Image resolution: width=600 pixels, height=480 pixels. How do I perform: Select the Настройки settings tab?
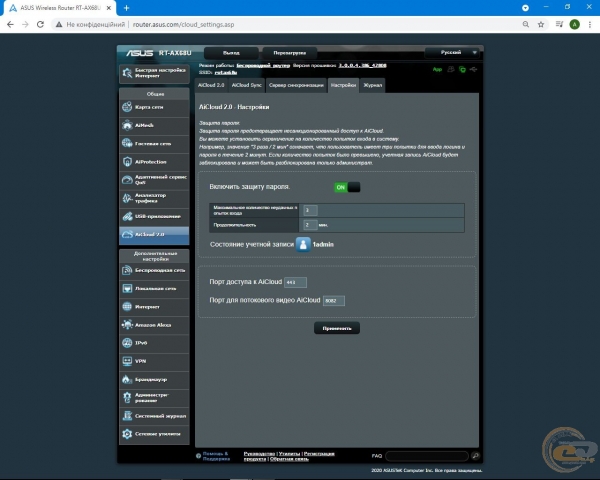pos(343,85)
